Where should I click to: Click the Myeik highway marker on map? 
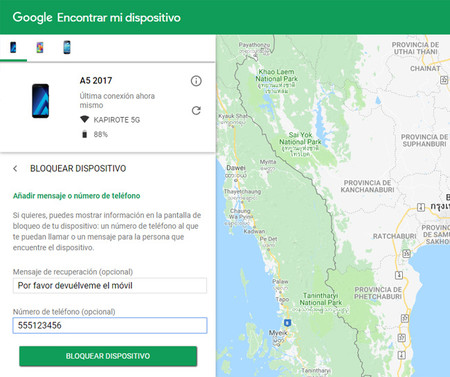pos(287,323)
